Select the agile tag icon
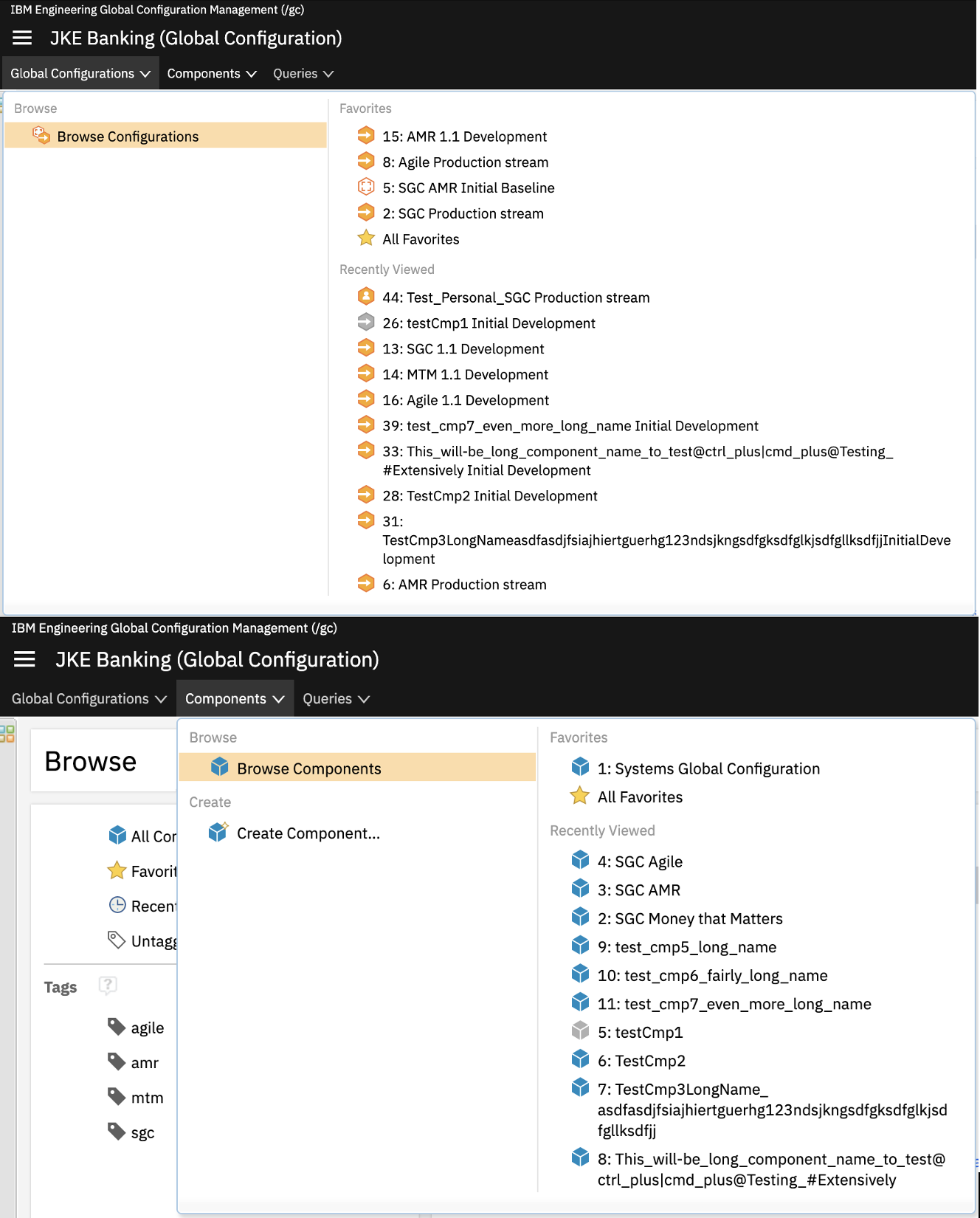This screenshot has width=980, height=1218. [117, 1027]
